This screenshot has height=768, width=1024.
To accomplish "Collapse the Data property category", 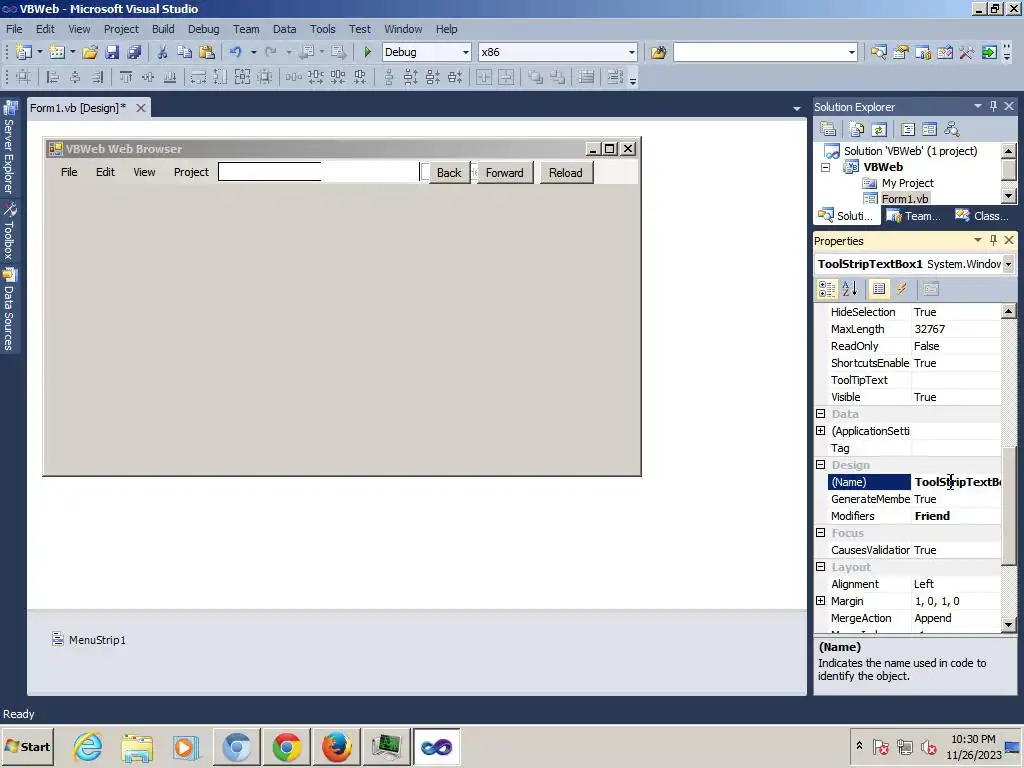I will 821,413.
